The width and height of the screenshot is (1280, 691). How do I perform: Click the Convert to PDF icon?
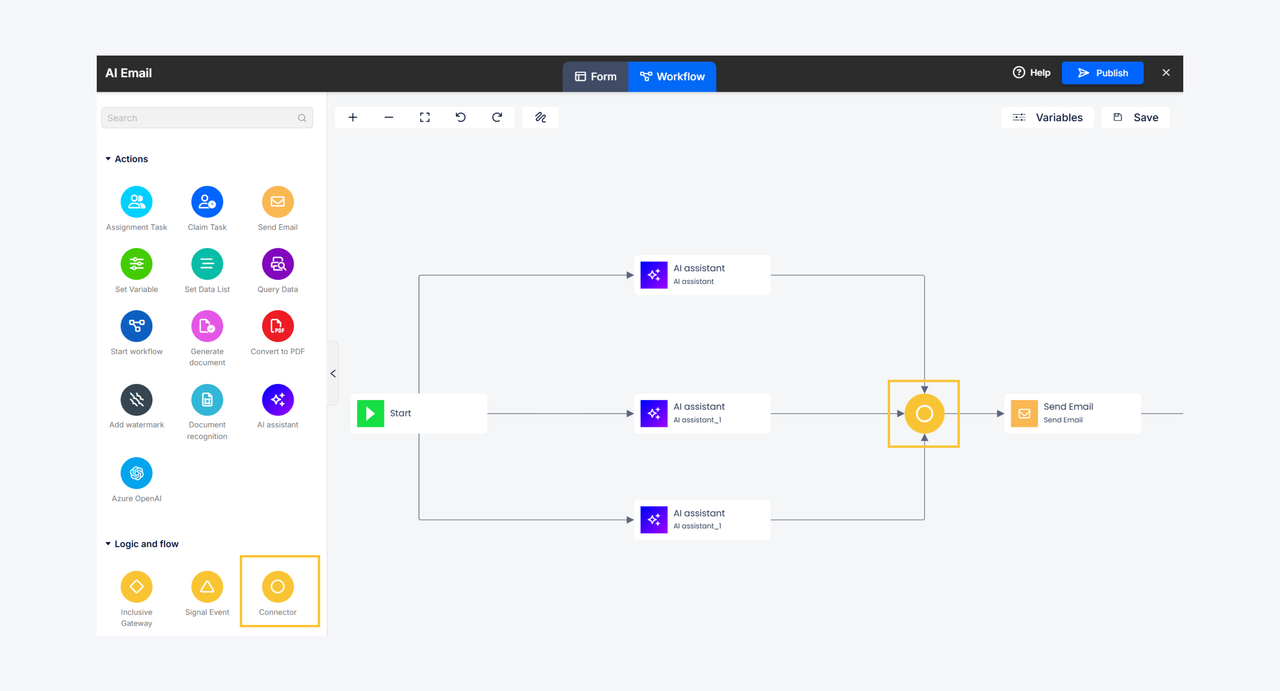[278, 326]
